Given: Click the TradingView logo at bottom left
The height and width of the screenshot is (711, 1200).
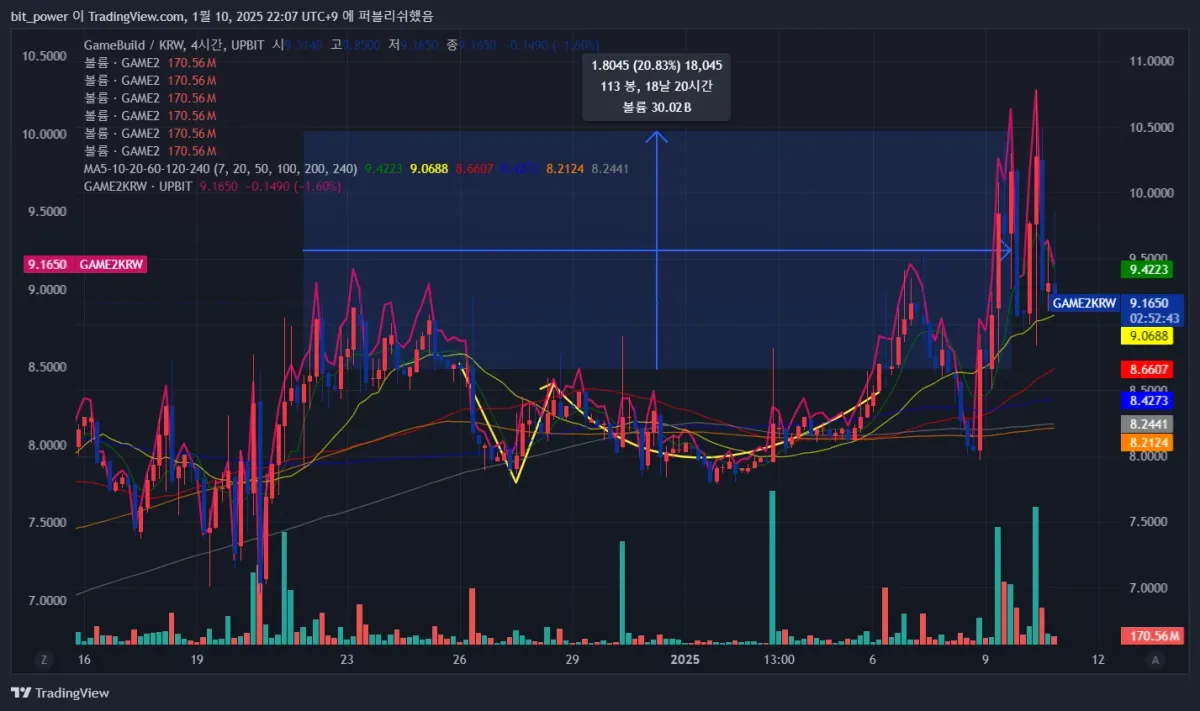Looking at the screenshot, I should (60, 693).
